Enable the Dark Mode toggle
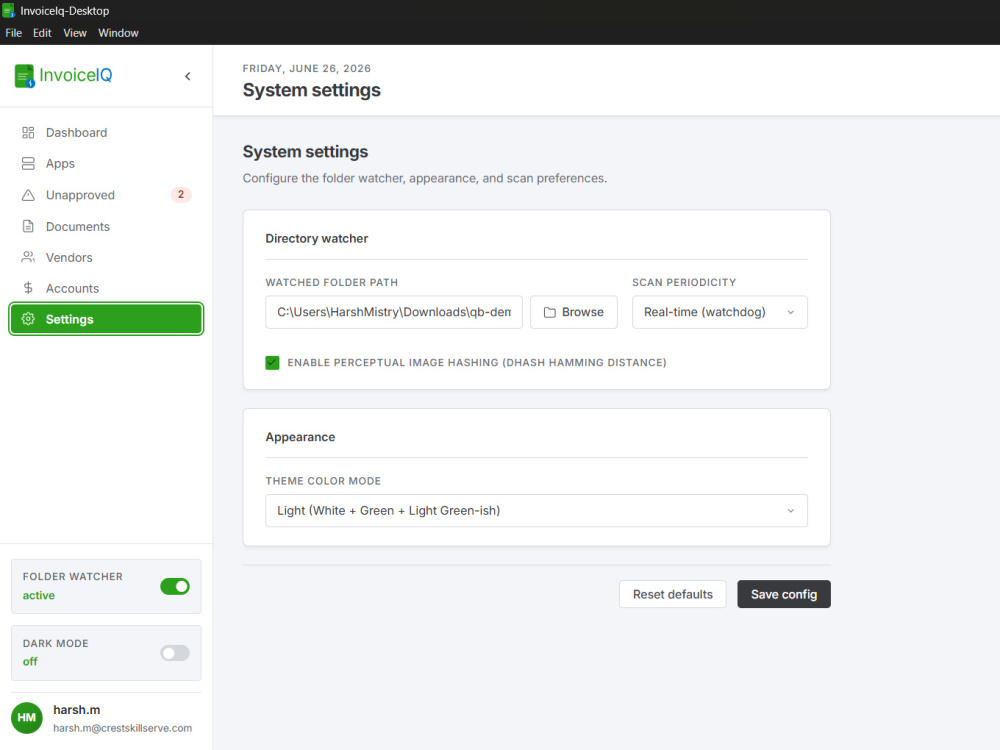The height and width of the screenshot is (750, 1000). coord(175,653)
